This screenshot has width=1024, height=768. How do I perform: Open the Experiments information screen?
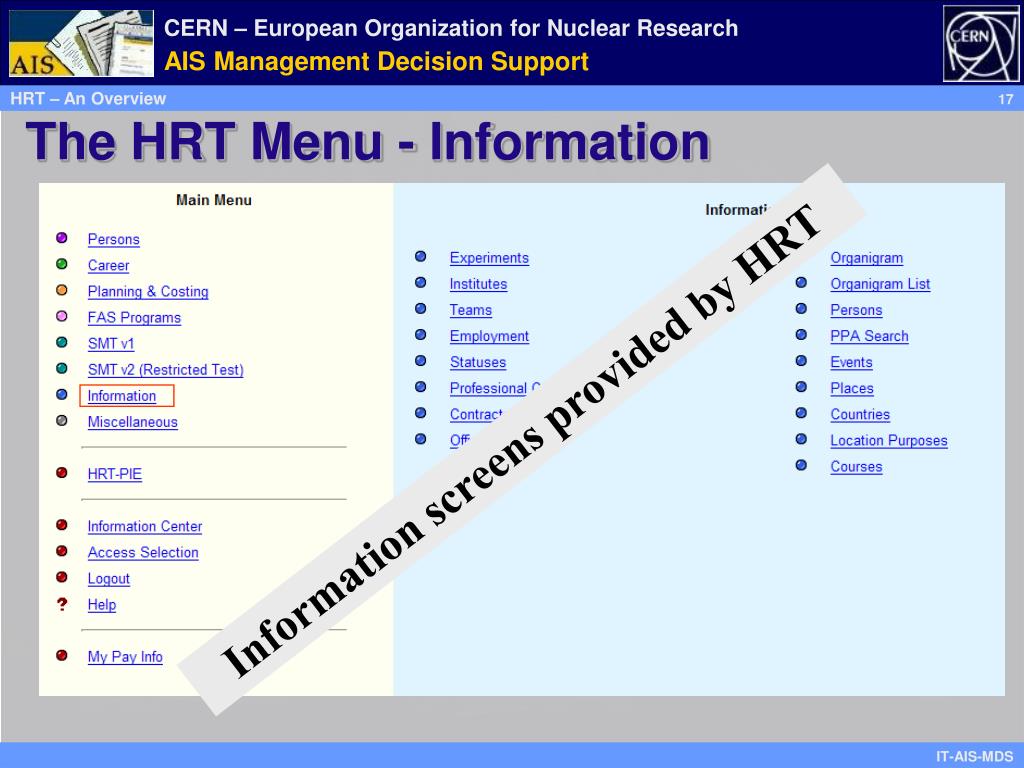tap(489, 259)
